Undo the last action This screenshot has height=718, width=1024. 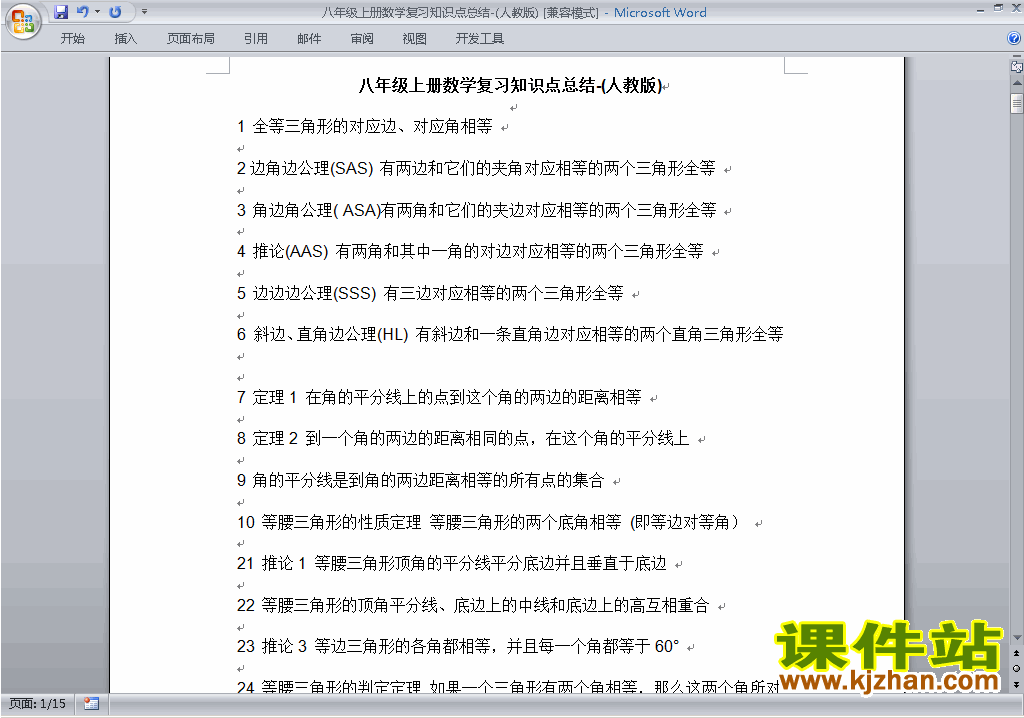(82, 12)
